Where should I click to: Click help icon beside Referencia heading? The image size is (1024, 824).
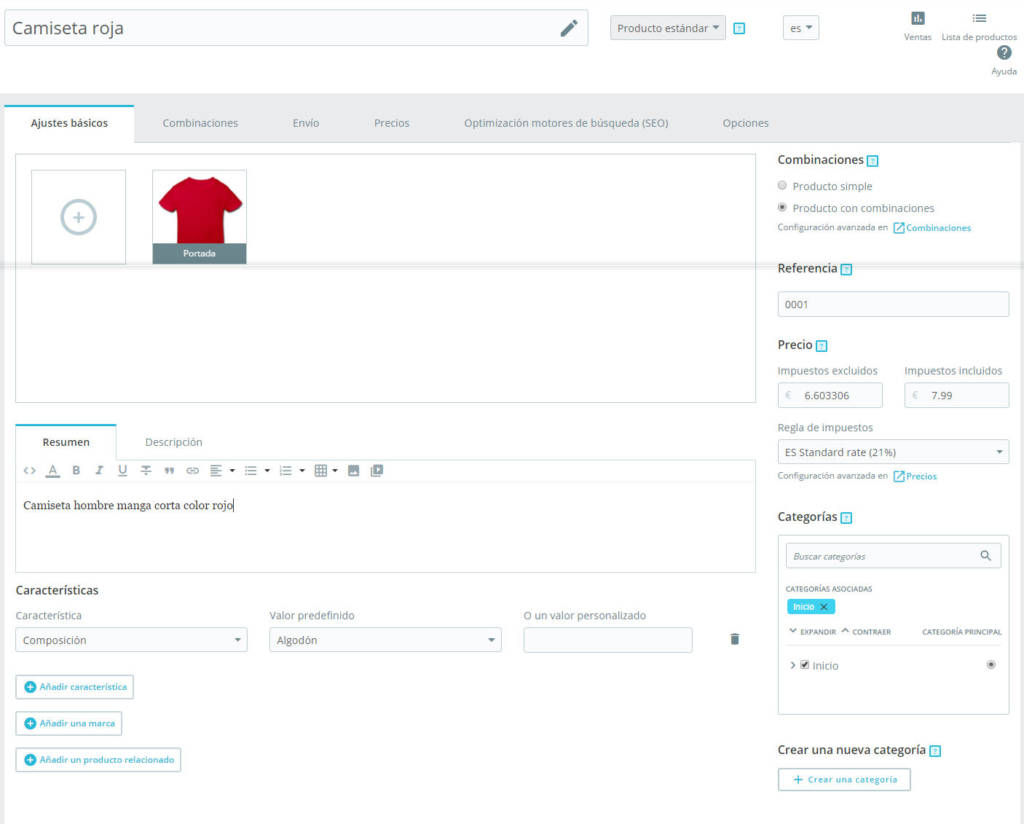846,269
